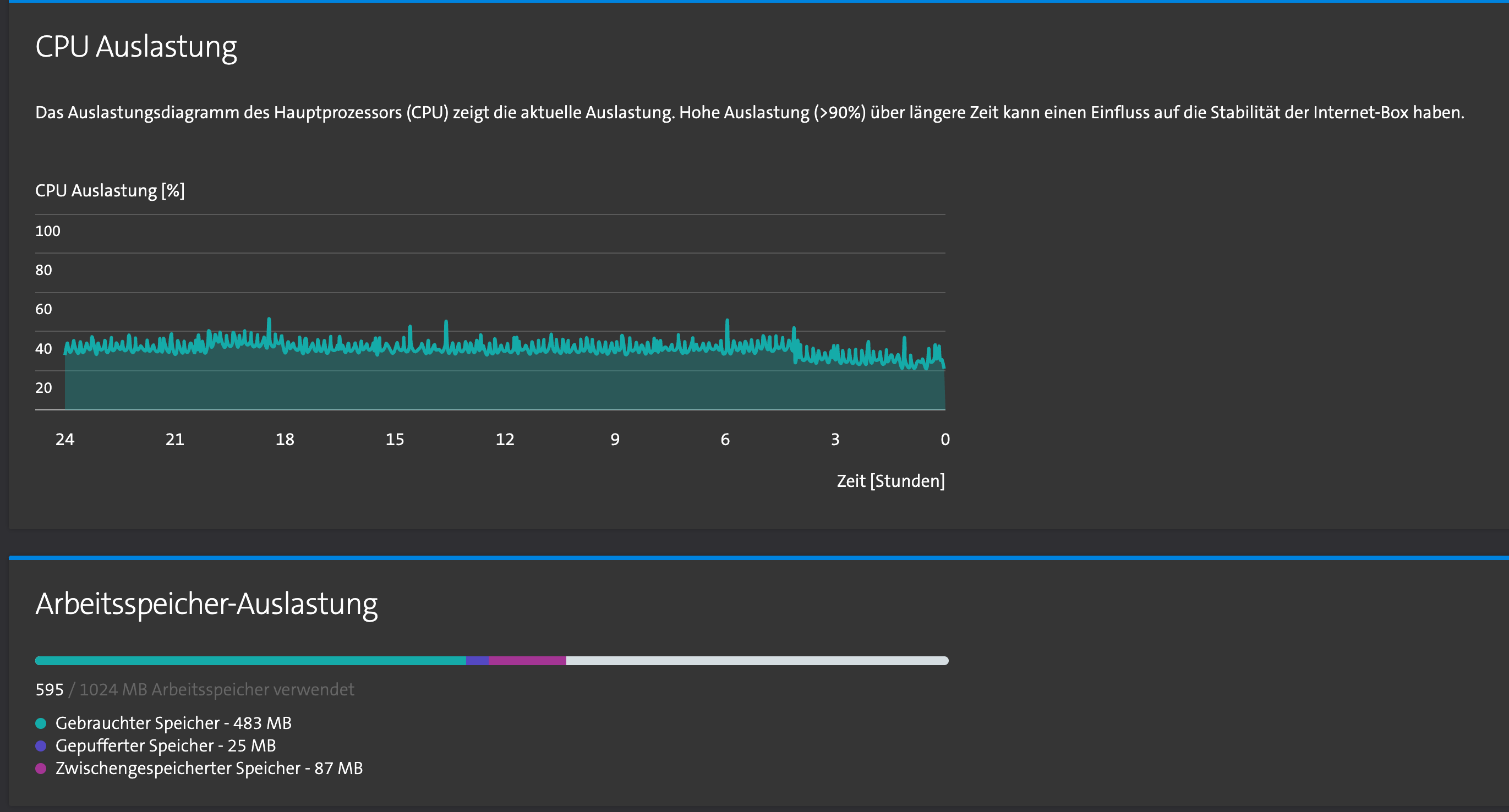The width and height of the screenshot is (1509, 812).
Task: Click the magenta cached segment of memory bar
Action: [x=527, y=660]
